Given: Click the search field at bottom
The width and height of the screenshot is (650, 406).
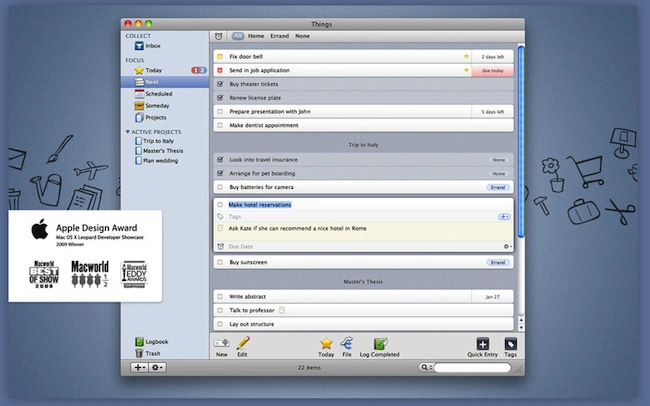Looking at the screenshot, I should (472, 367).
